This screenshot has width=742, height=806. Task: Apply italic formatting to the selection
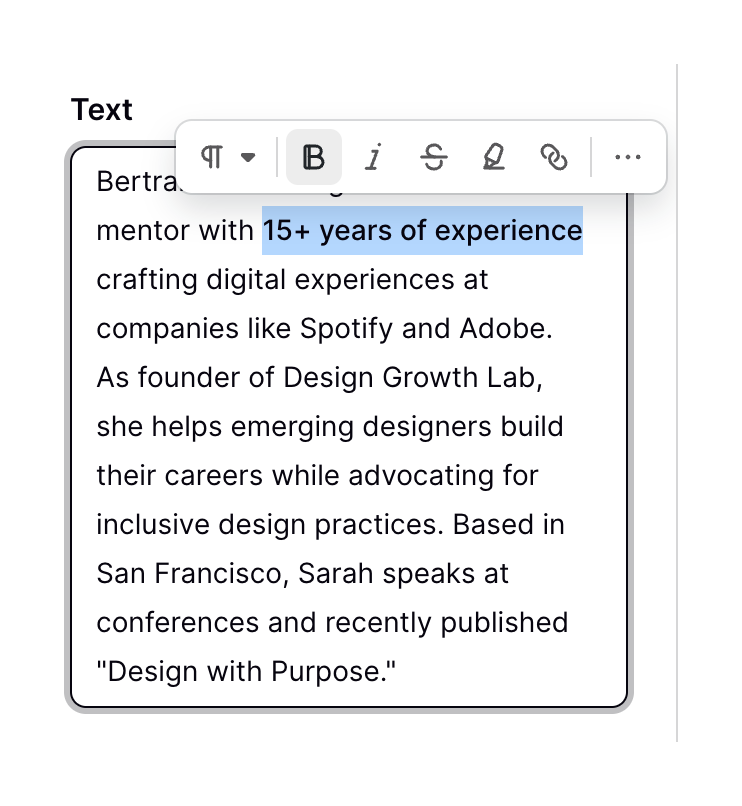pyautogui.click(x=373, y=157)
